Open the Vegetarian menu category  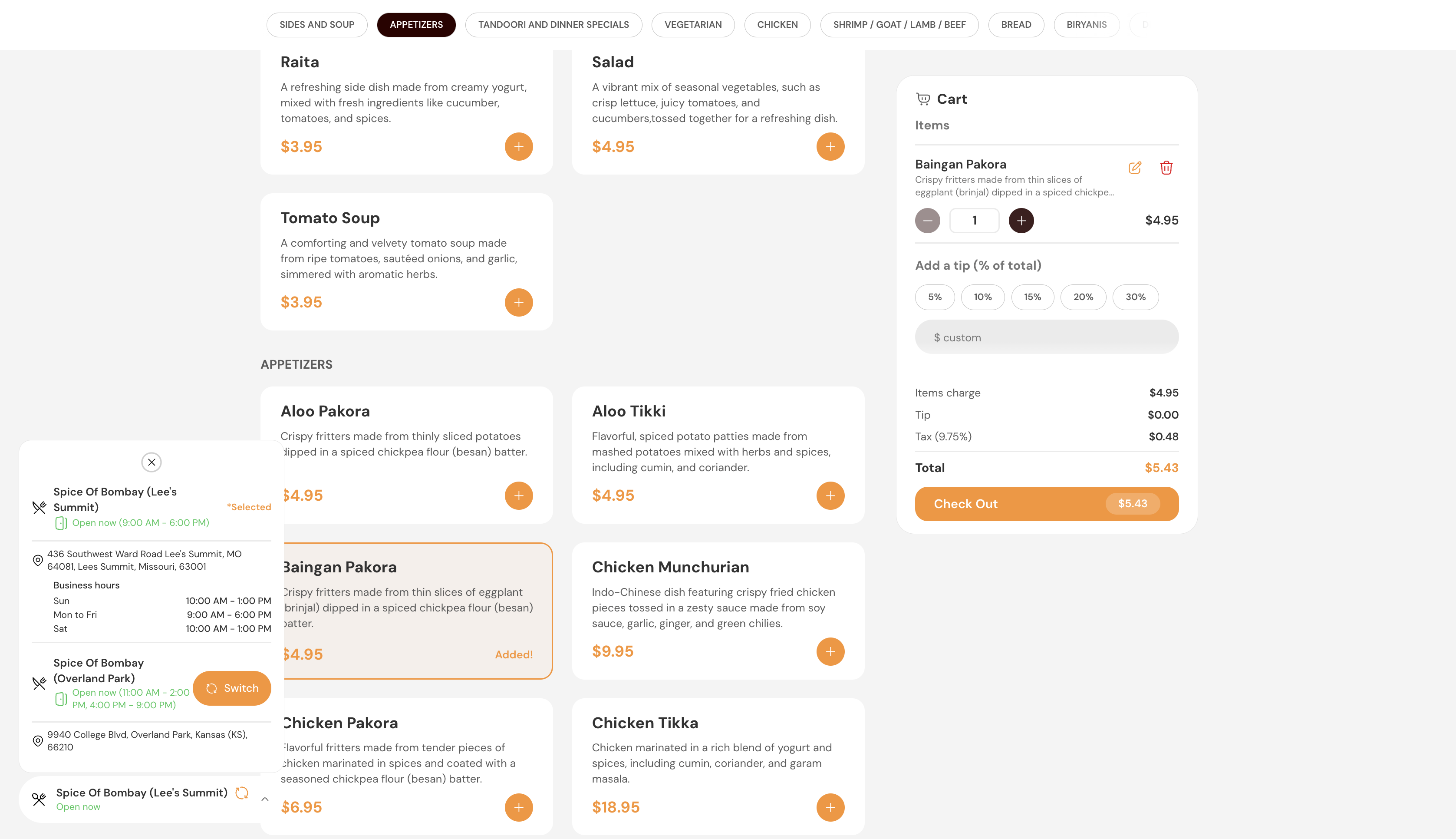pyautogui.click(x=692, y=25)
